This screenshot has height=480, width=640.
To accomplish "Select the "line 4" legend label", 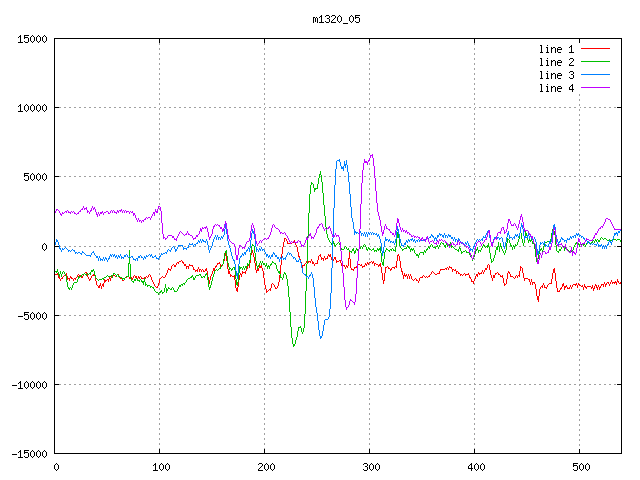I will click(557, 88).
